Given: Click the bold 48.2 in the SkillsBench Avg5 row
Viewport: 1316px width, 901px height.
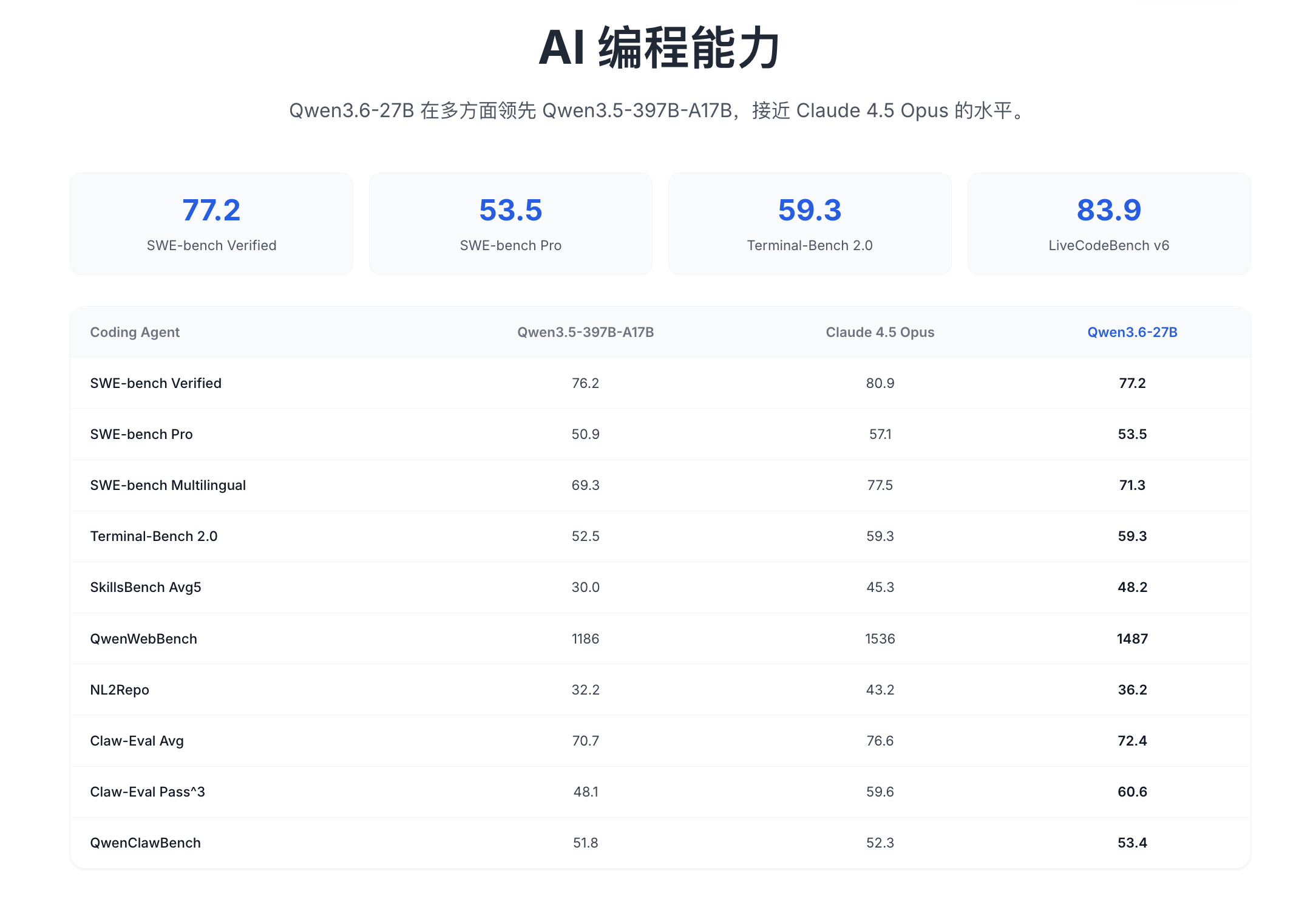Looking at the screenshot, I should [x=1132, y=587].
